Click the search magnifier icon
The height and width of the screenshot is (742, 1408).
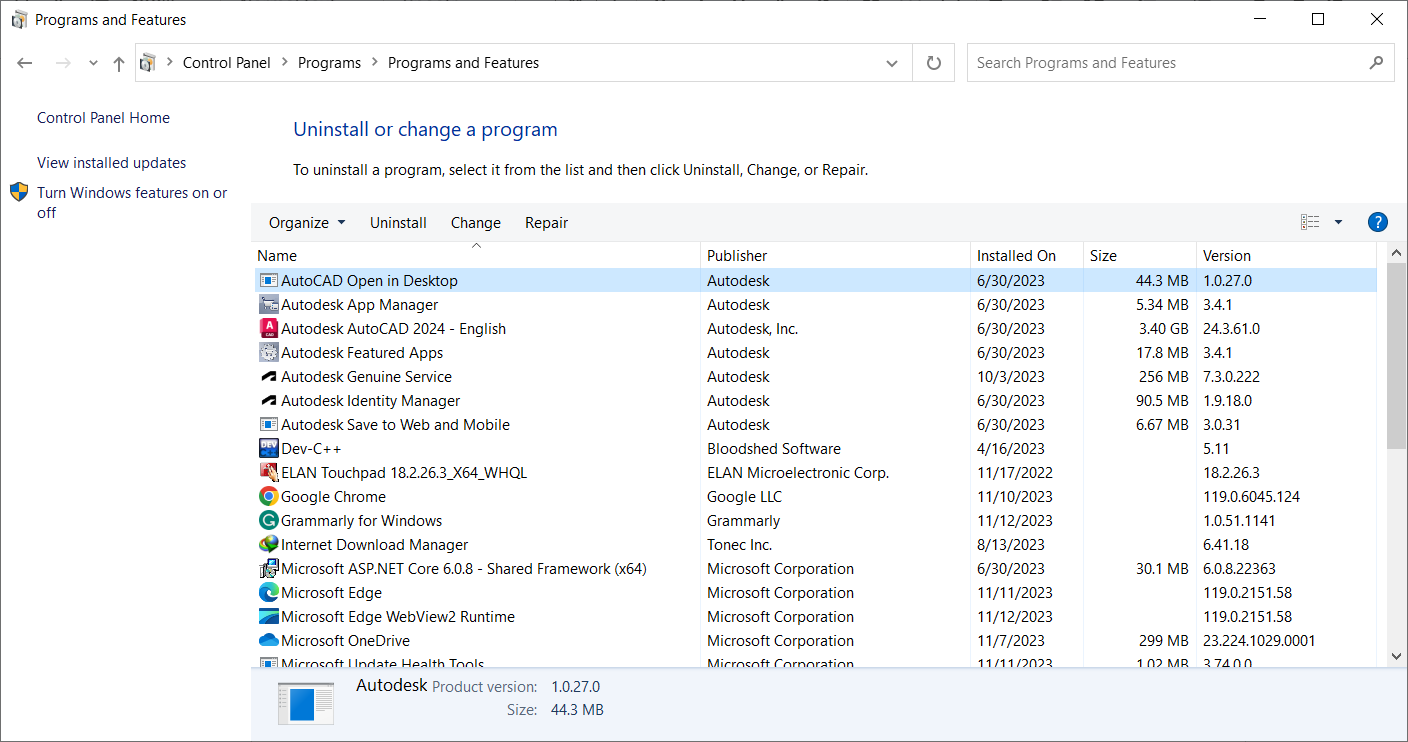click(1377, 62)
